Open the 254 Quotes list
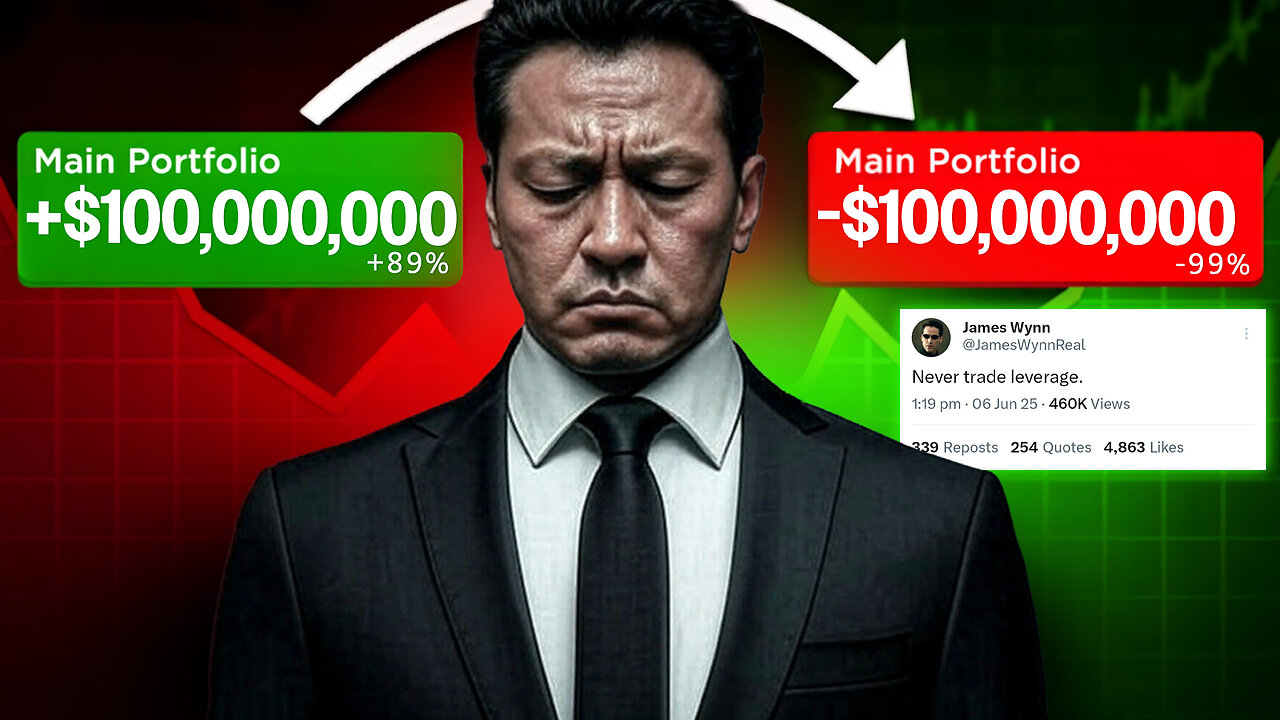This screenshot has width=1280, height=720. (1051, 447)
